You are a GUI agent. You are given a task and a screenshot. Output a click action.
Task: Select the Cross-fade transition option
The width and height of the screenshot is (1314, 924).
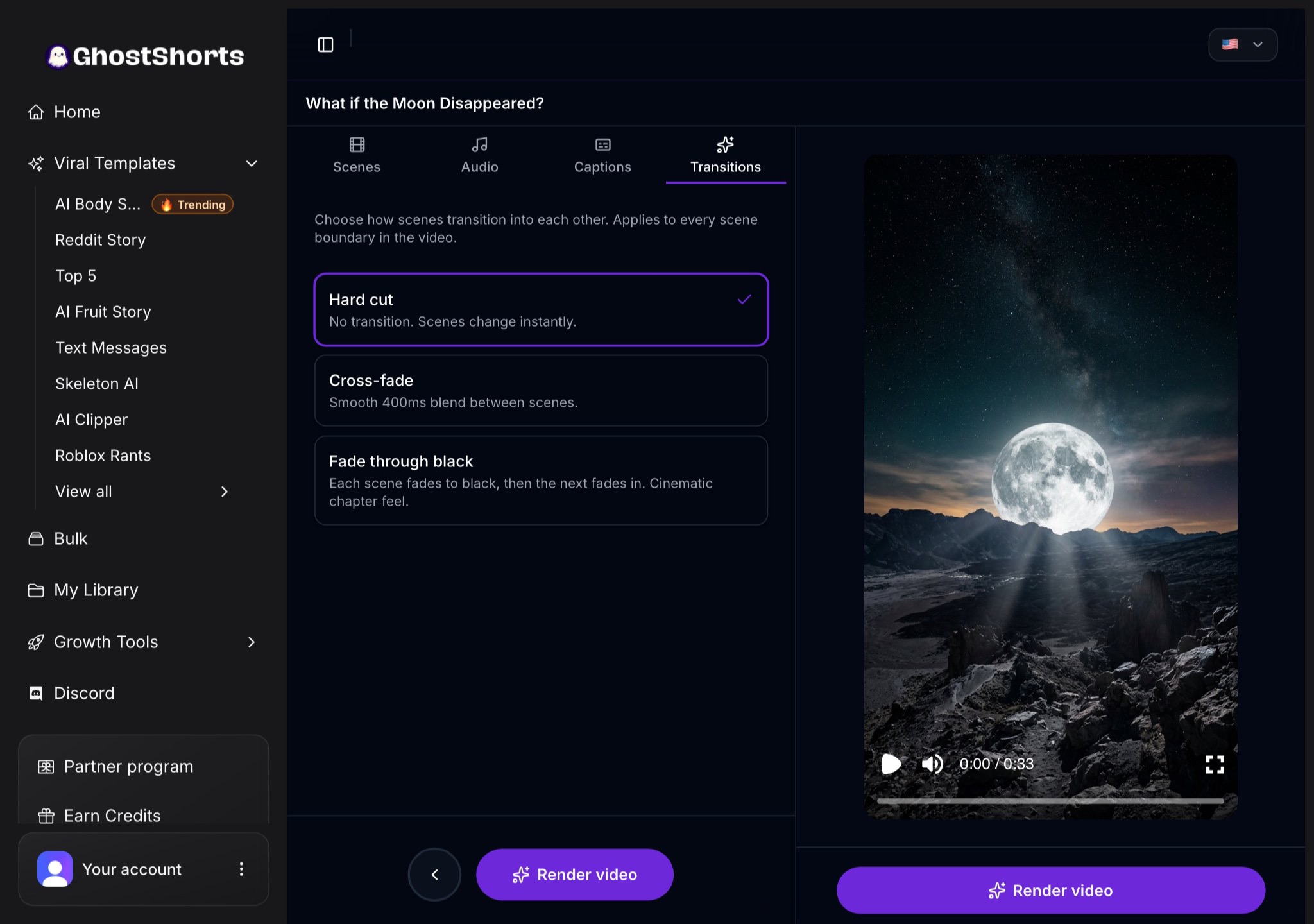(x=541, y=391)
